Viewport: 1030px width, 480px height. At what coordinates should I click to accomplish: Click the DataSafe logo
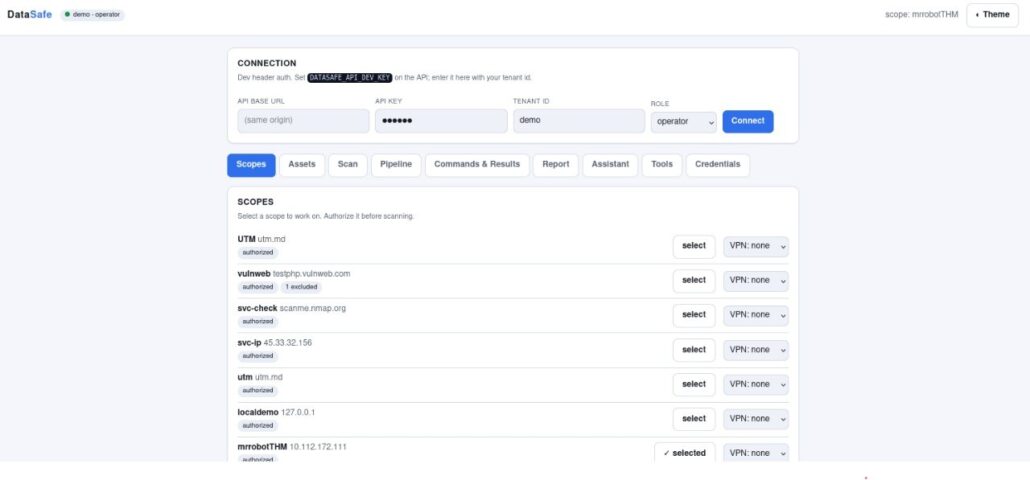30,14
